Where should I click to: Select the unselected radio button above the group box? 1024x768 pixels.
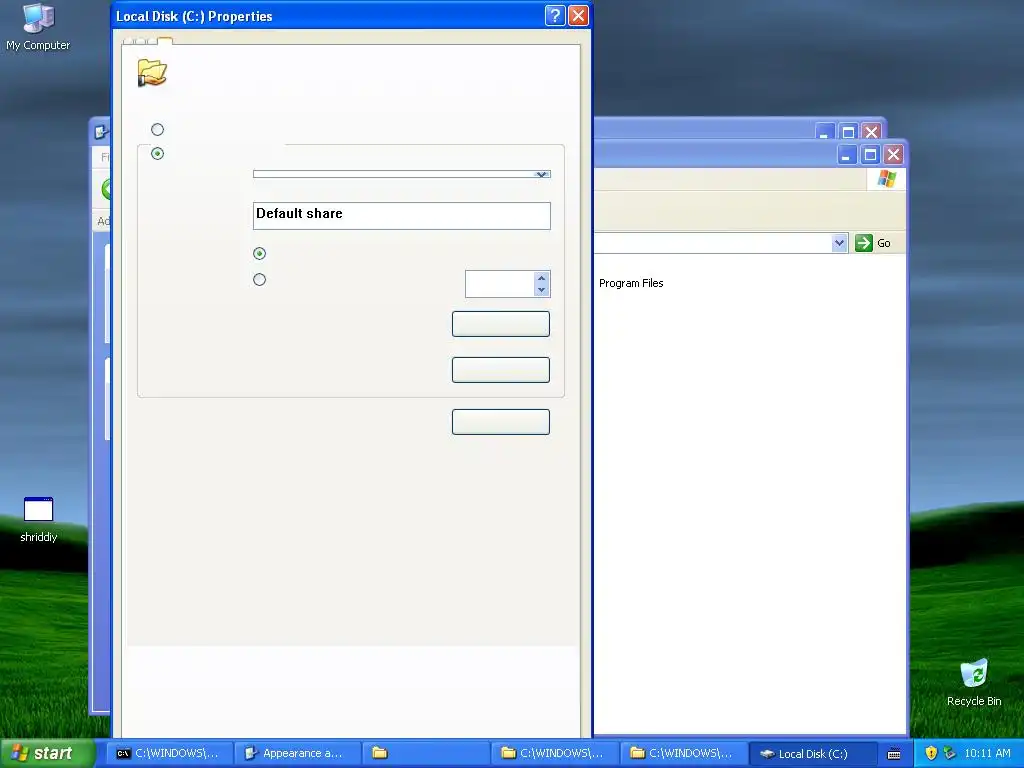157,129
